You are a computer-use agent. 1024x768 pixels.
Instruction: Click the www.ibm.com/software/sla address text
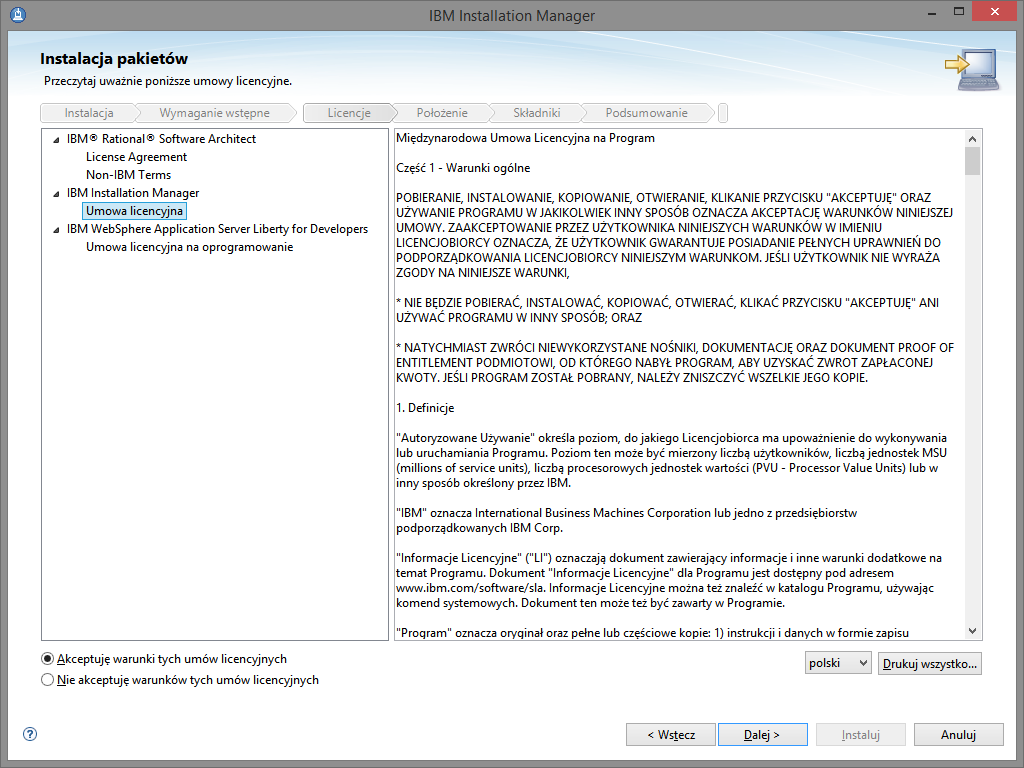tap(470, 588)
